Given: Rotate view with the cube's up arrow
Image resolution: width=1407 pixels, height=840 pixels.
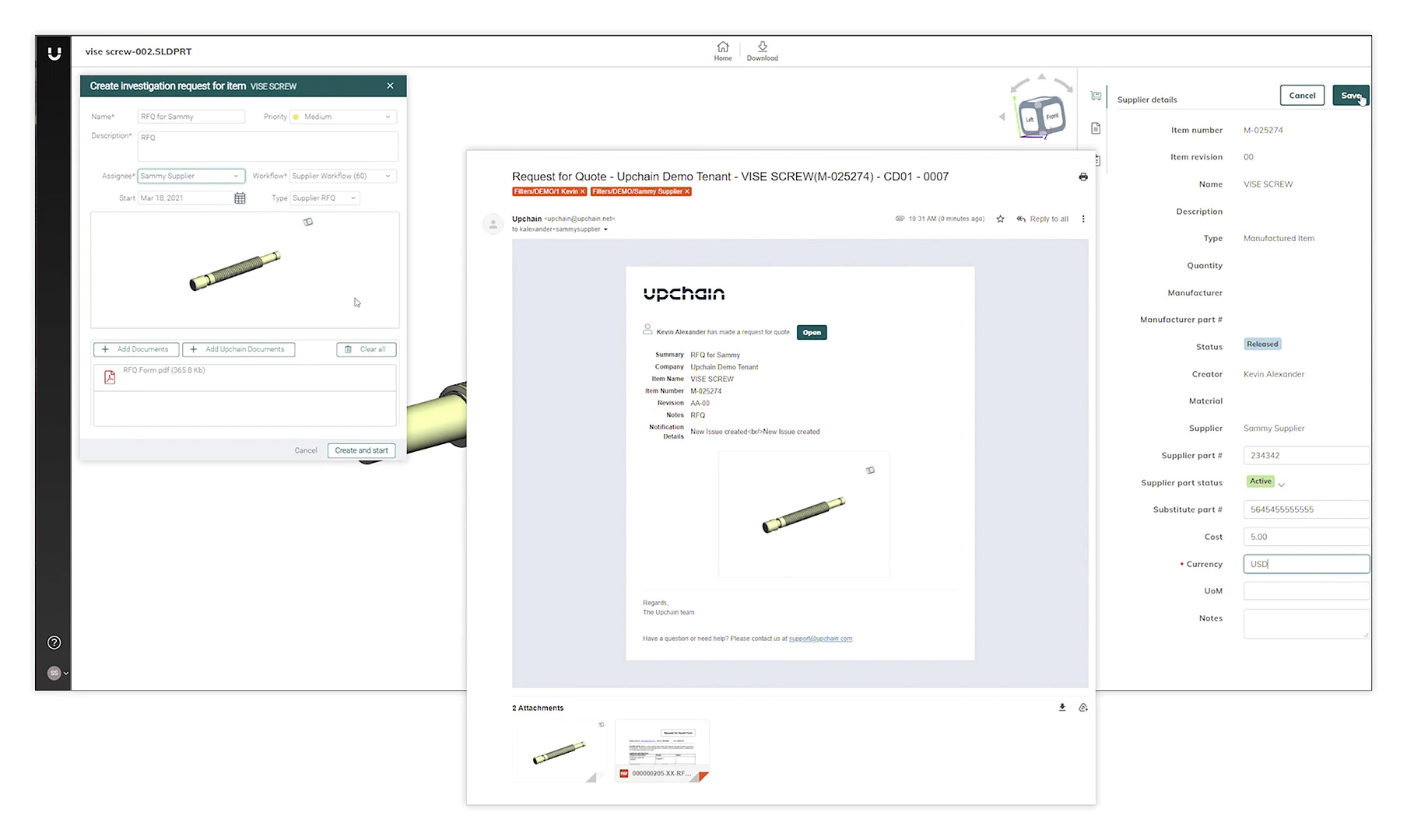Looking at the screenshot, I should coord(1041,76).
